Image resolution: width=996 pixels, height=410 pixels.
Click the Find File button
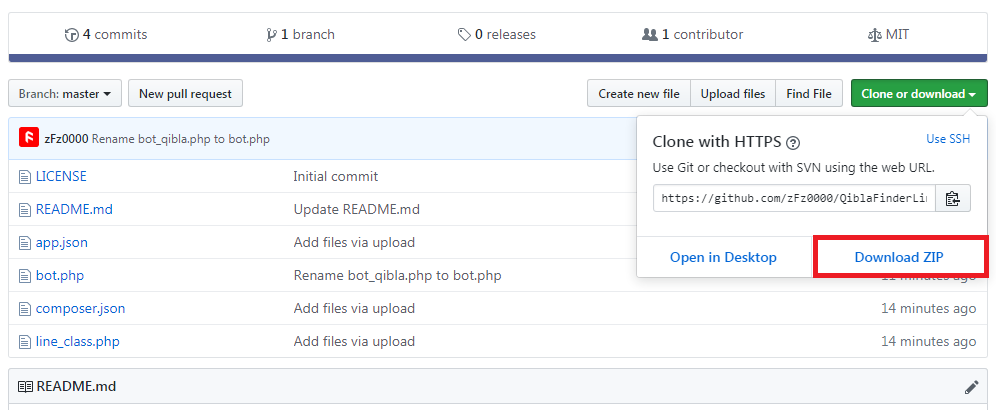click(809, 94)
